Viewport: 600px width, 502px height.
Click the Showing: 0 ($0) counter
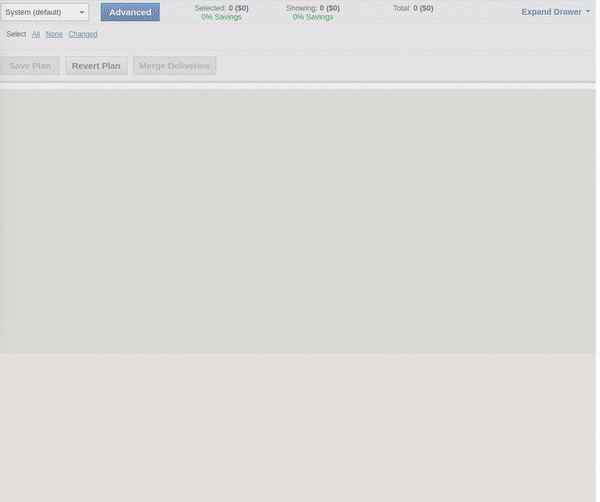tap(312, 8)
